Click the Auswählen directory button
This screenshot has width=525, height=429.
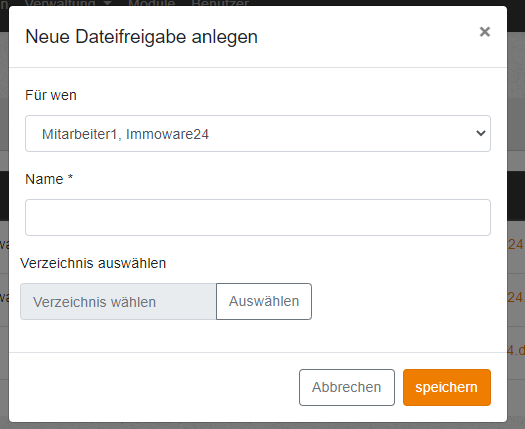point(264,301)
